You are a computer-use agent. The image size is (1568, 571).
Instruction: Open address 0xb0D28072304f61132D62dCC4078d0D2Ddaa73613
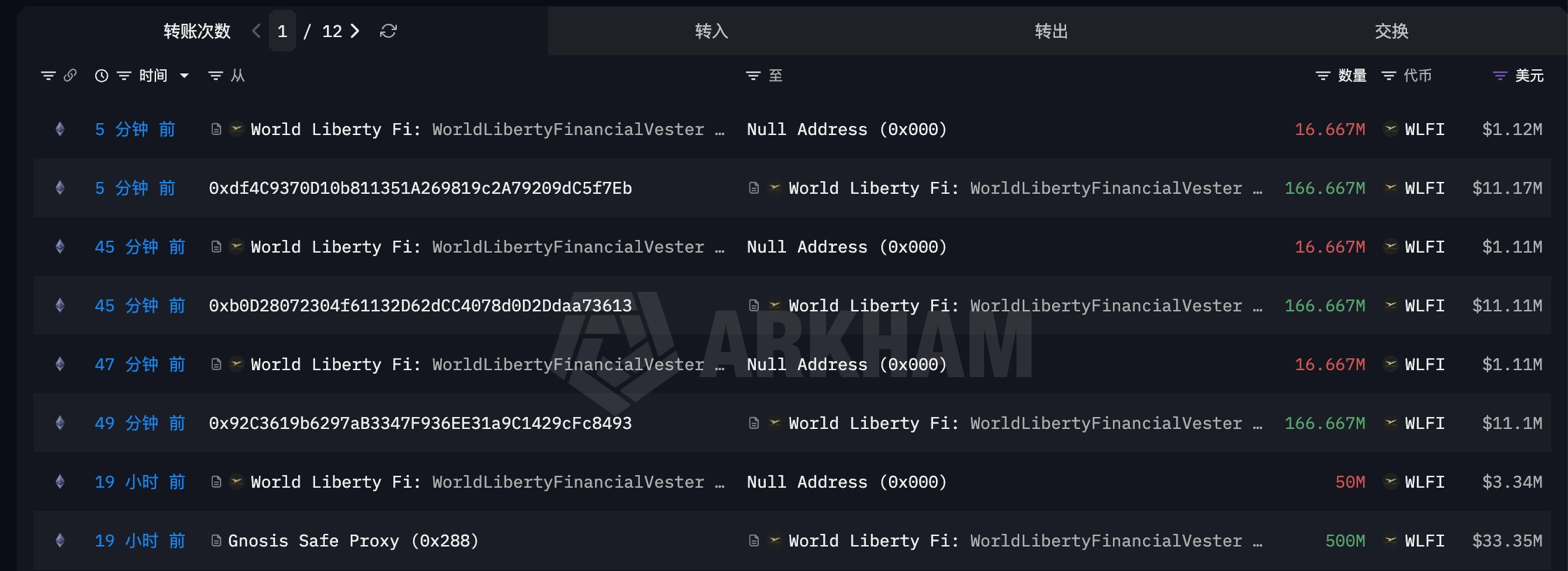[420, 305]
